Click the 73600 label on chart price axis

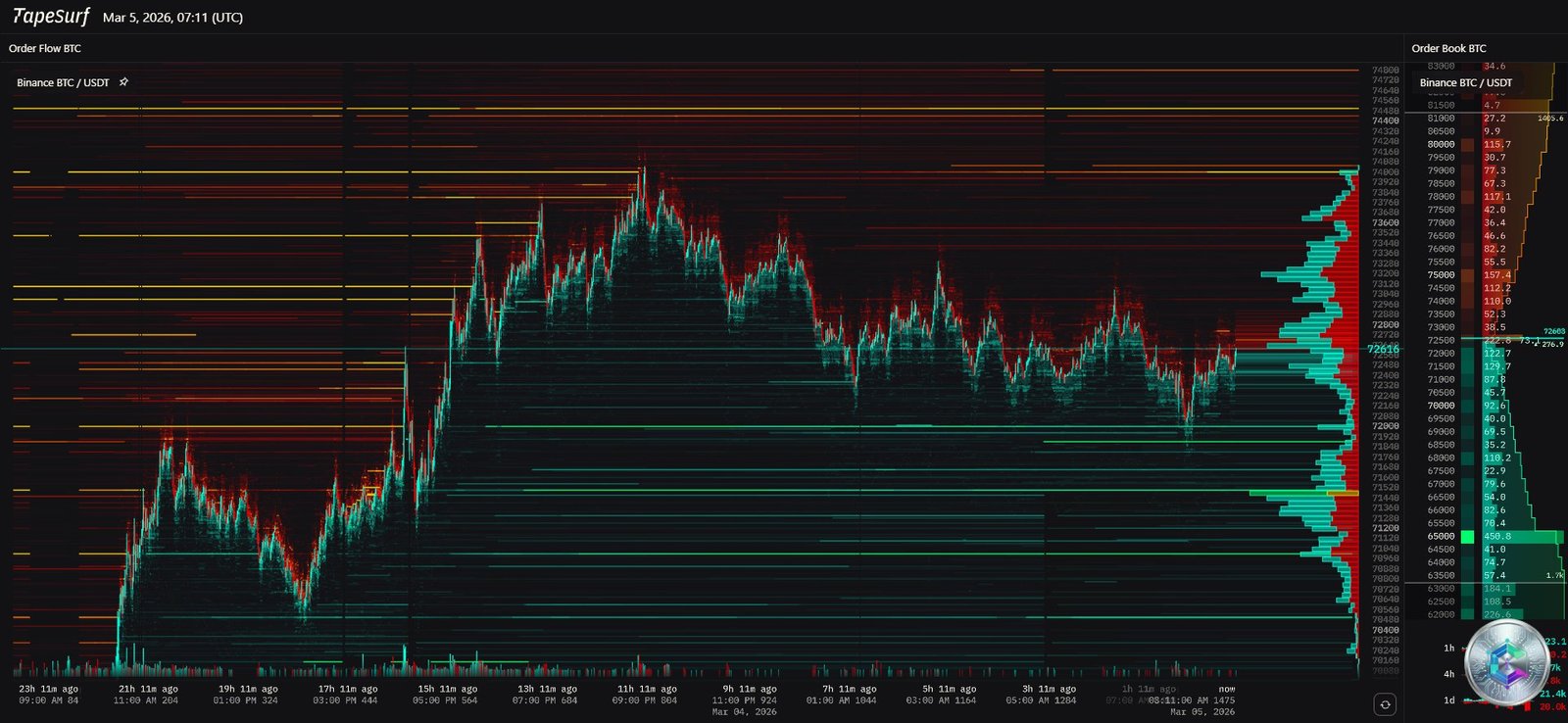1385,222
